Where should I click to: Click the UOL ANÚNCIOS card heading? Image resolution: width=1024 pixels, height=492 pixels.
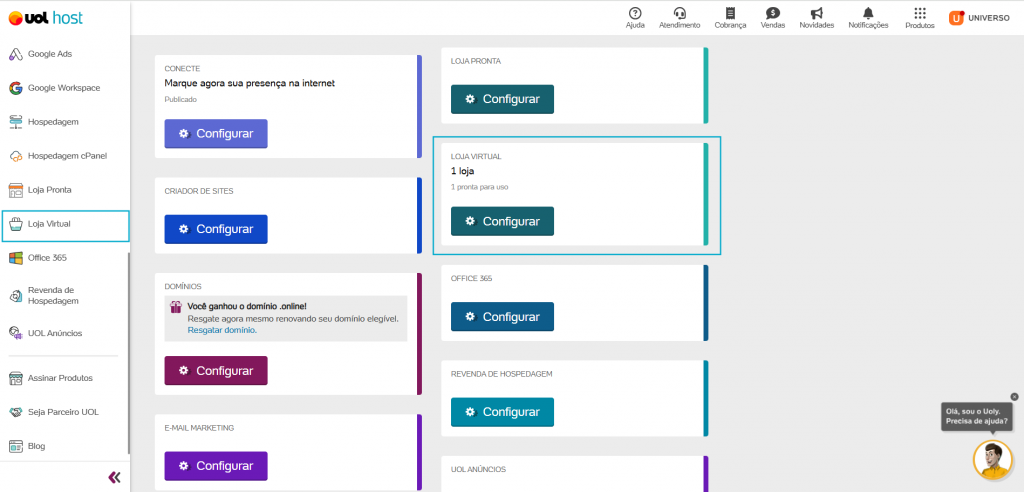coord(478,469)
